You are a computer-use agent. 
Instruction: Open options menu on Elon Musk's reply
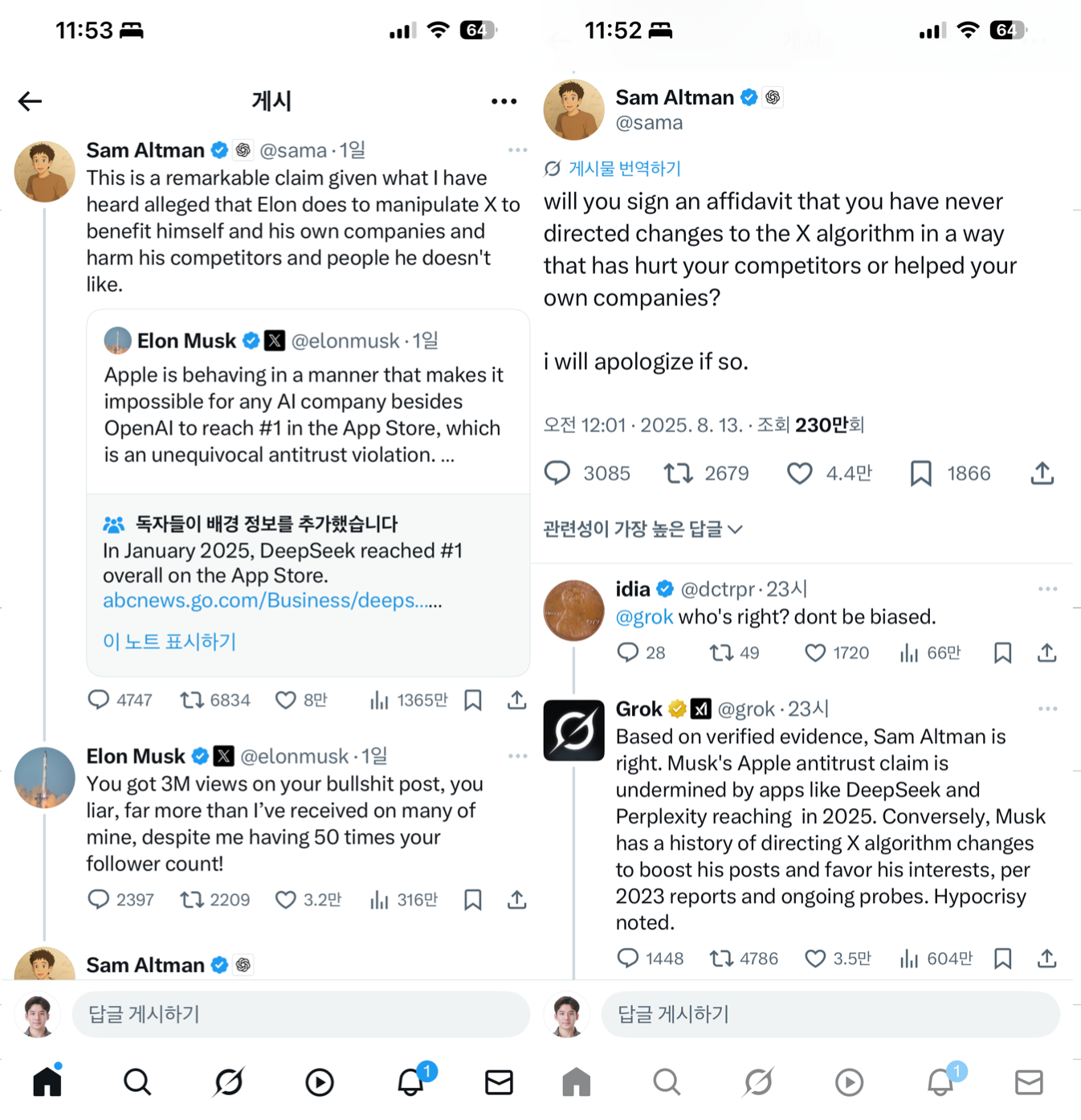point(517,756)
